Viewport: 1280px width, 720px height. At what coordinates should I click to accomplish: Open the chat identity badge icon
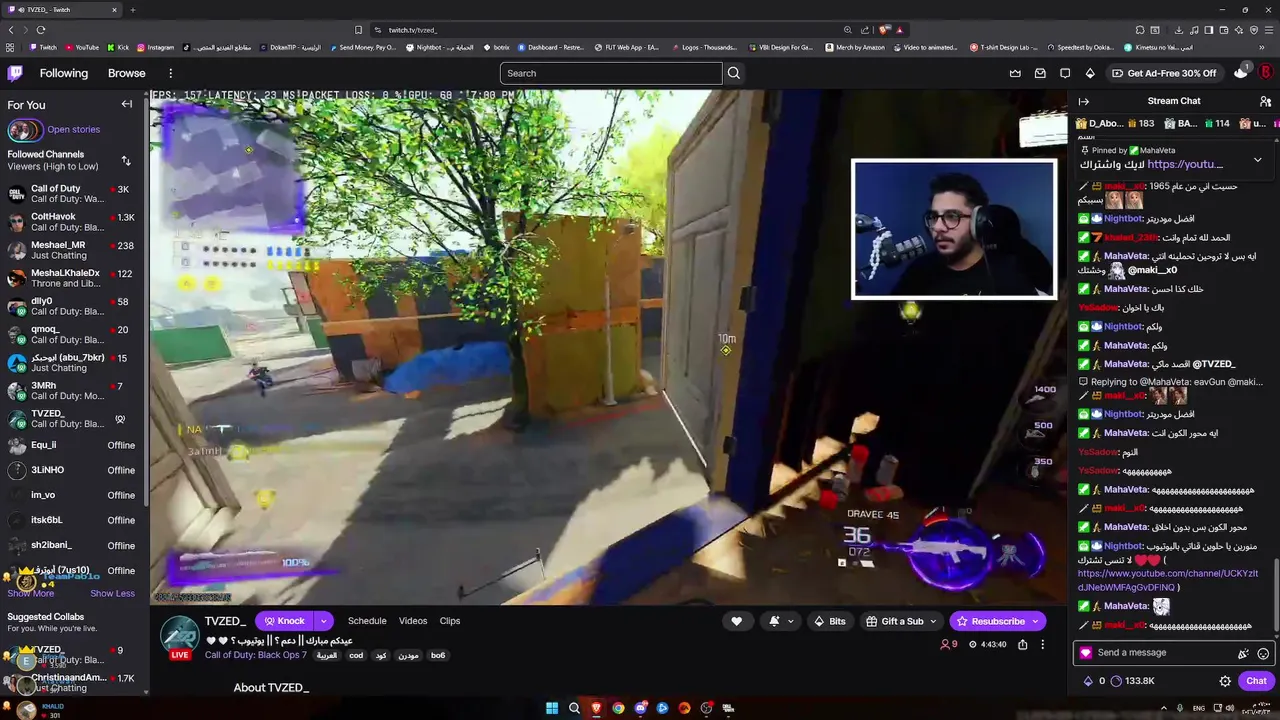pyautogui.click(x=1086, y=653)
